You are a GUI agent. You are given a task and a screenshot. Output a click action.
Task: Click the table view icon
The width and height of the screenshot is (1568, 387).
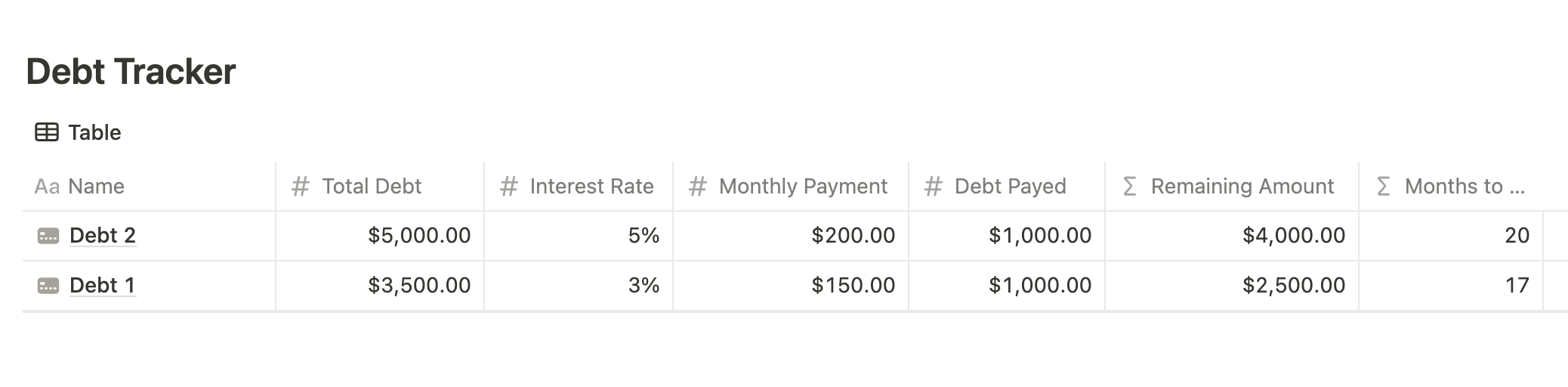click(x=46, y=133)
